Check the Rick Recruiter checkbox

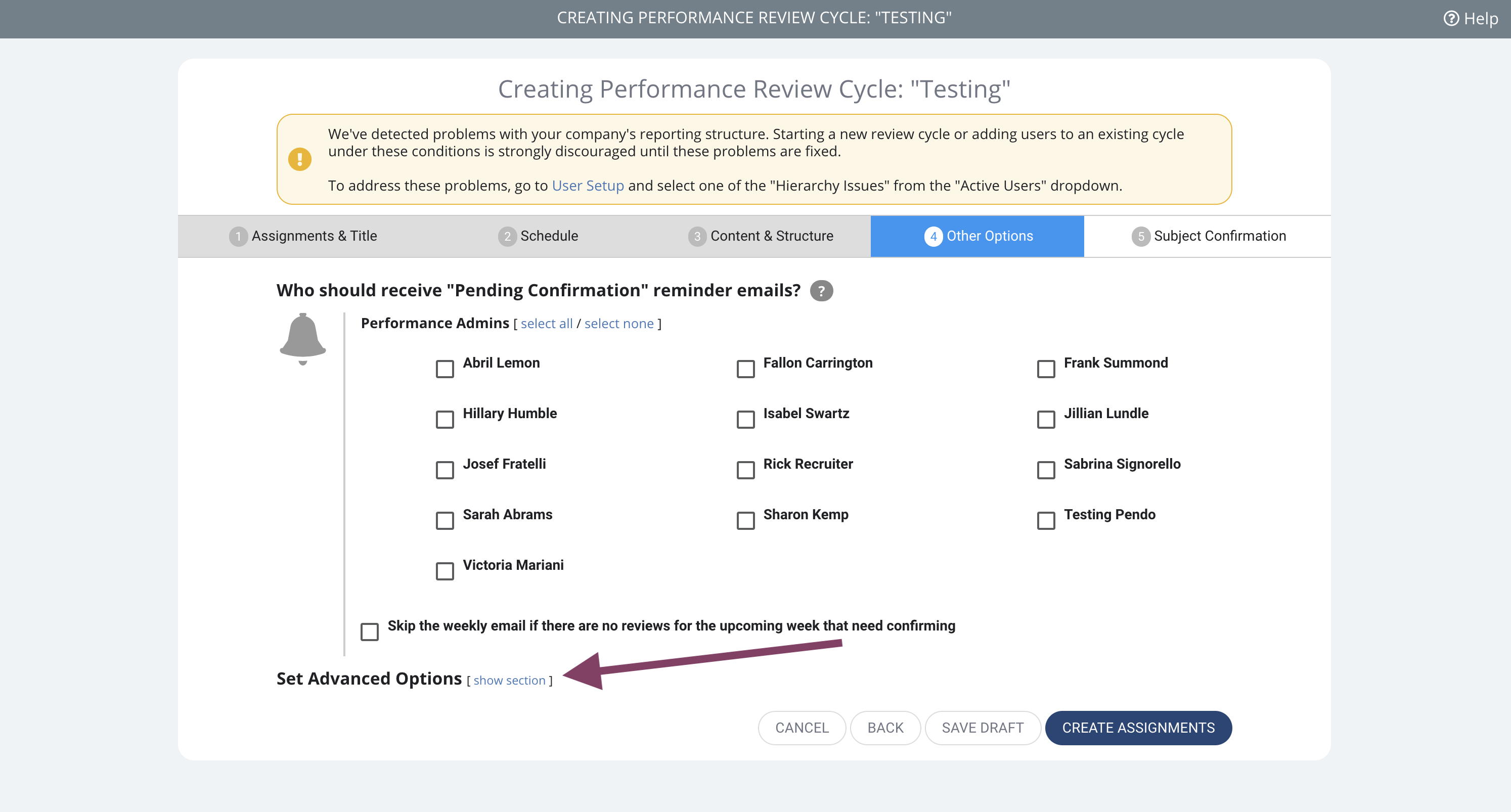click(x=745, y=470)
